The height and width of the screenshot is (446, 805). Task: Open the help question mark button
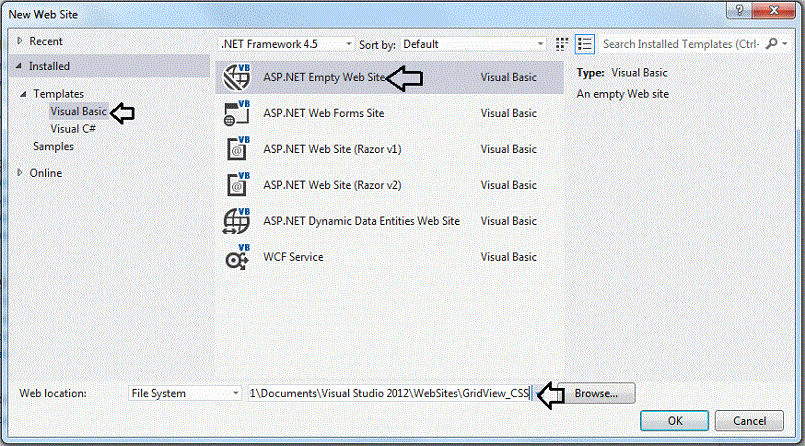[x=739, y=10]
